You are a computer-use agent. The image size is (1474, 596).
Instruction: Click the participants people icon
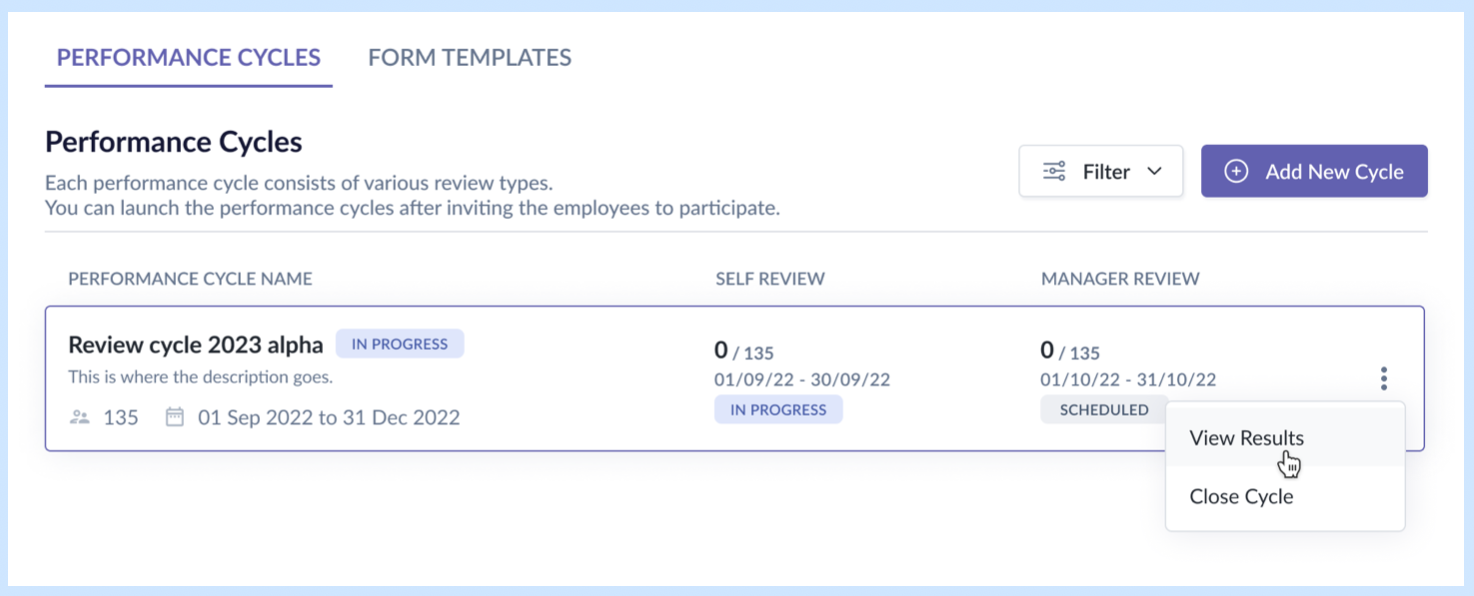click(x=79, y=417)
